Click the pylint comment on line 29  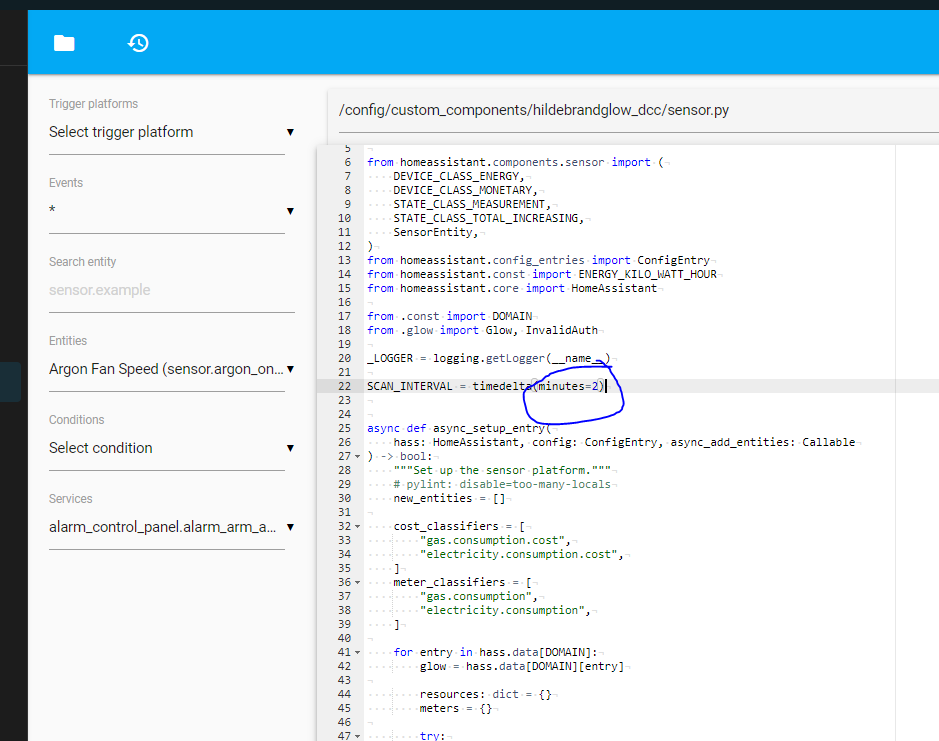[502, 485]
